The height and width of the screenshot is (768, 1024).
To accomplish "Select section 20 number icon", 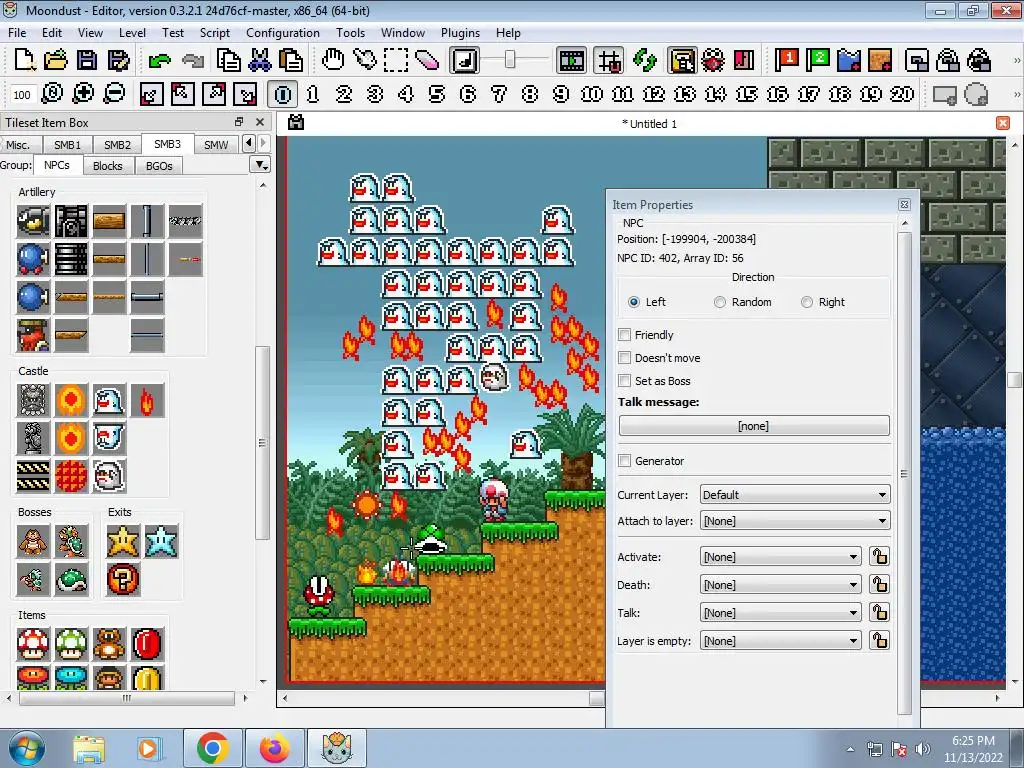I will coord(902,95).
